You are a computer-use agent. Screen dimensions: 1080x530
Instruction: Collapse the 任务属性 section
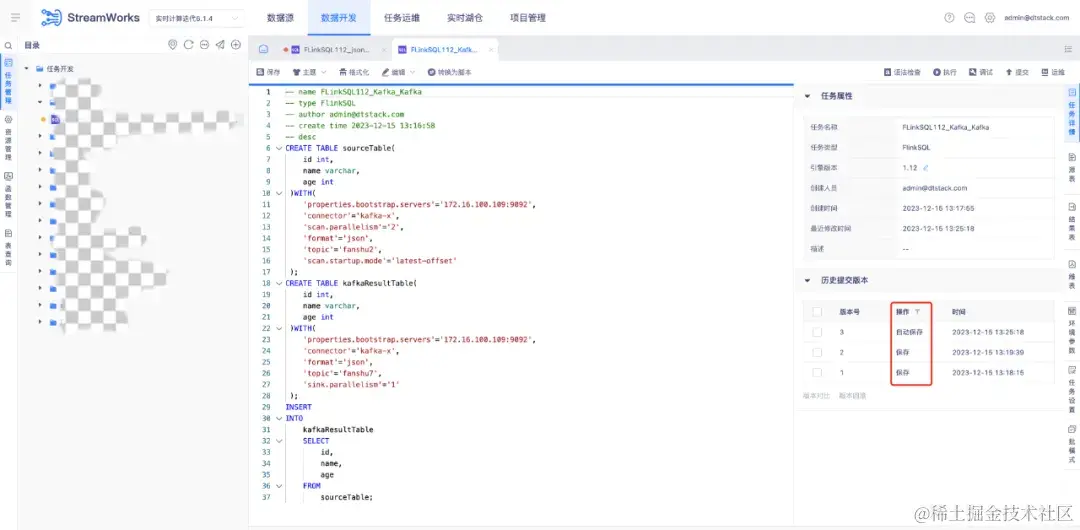point(807,96)
